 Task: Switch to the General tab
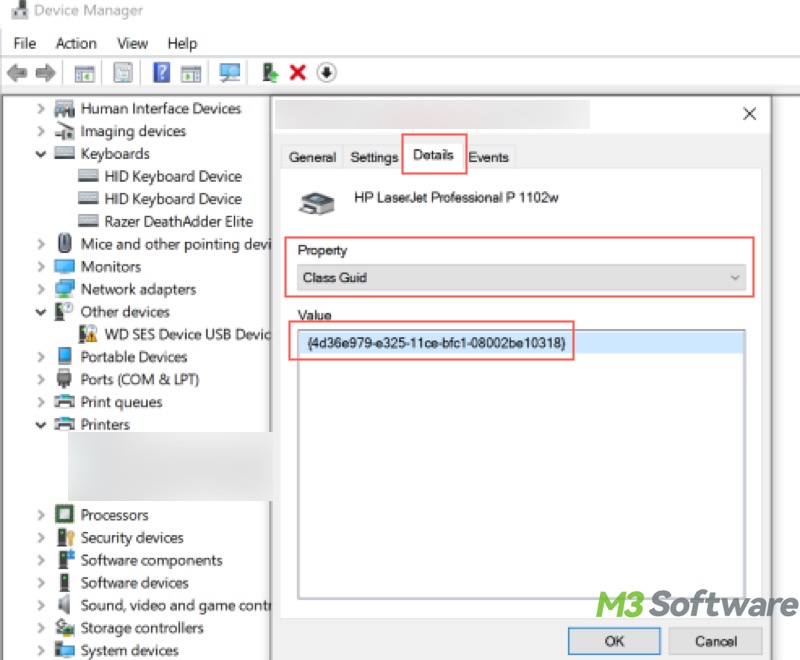[312, 157]
